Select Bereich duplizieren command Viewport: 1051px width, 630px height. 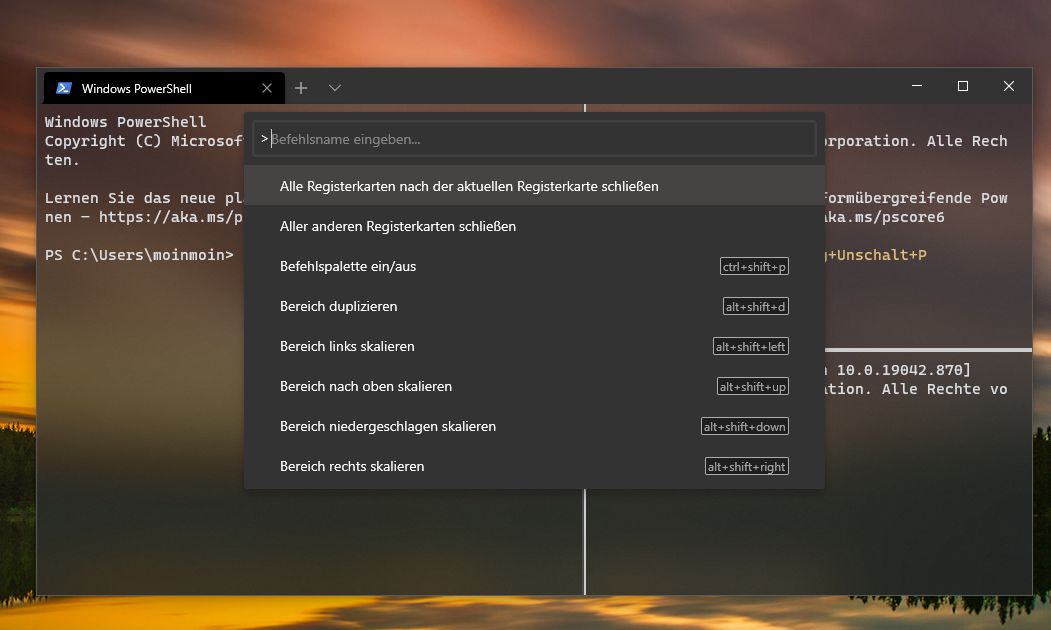coord(534,306)
